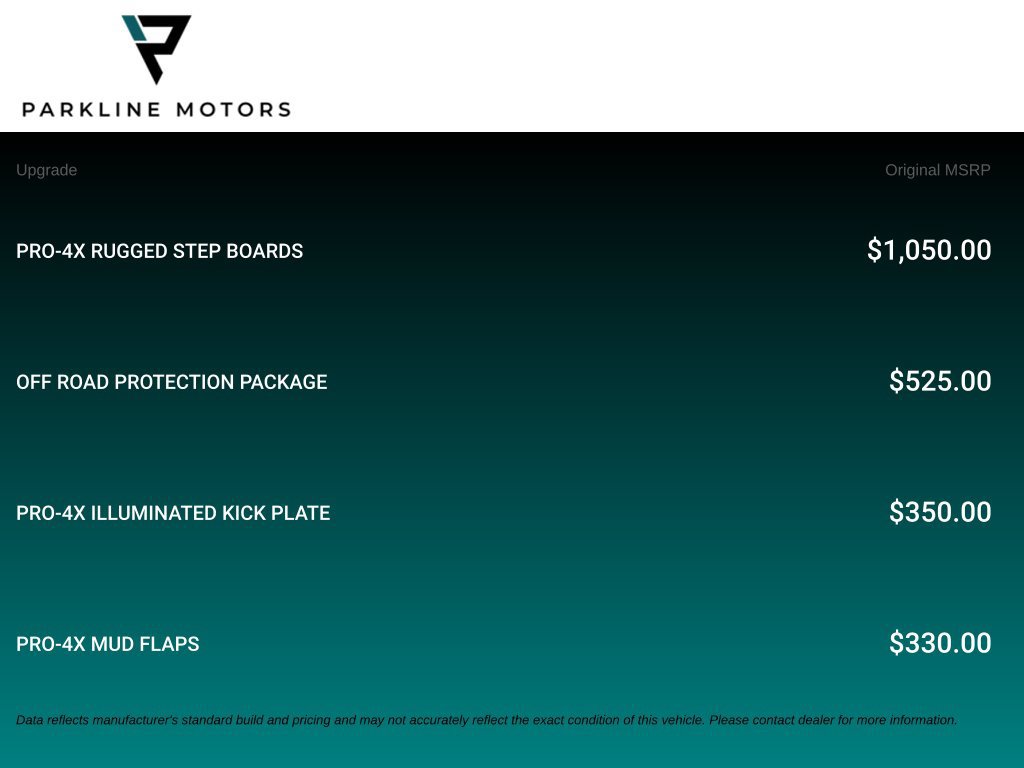Open PRO-4X ILLUMINATED KICK PLATE item
Screen dimensions: 1024x768
click(x=173, y=513)
